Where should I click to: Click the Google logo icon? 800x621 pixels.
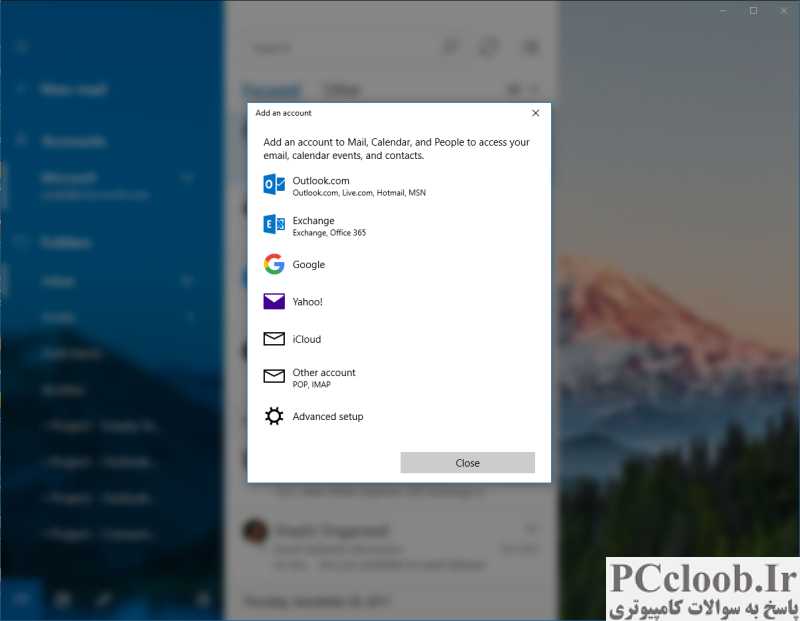click(274, 264)
